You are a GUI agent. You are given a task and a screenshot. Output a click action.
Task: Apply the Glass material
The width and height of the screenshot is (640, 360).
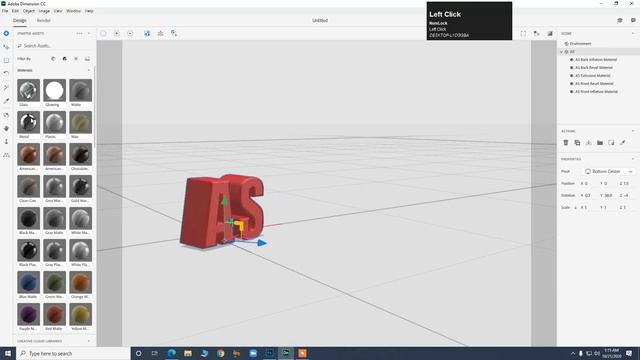29,90
